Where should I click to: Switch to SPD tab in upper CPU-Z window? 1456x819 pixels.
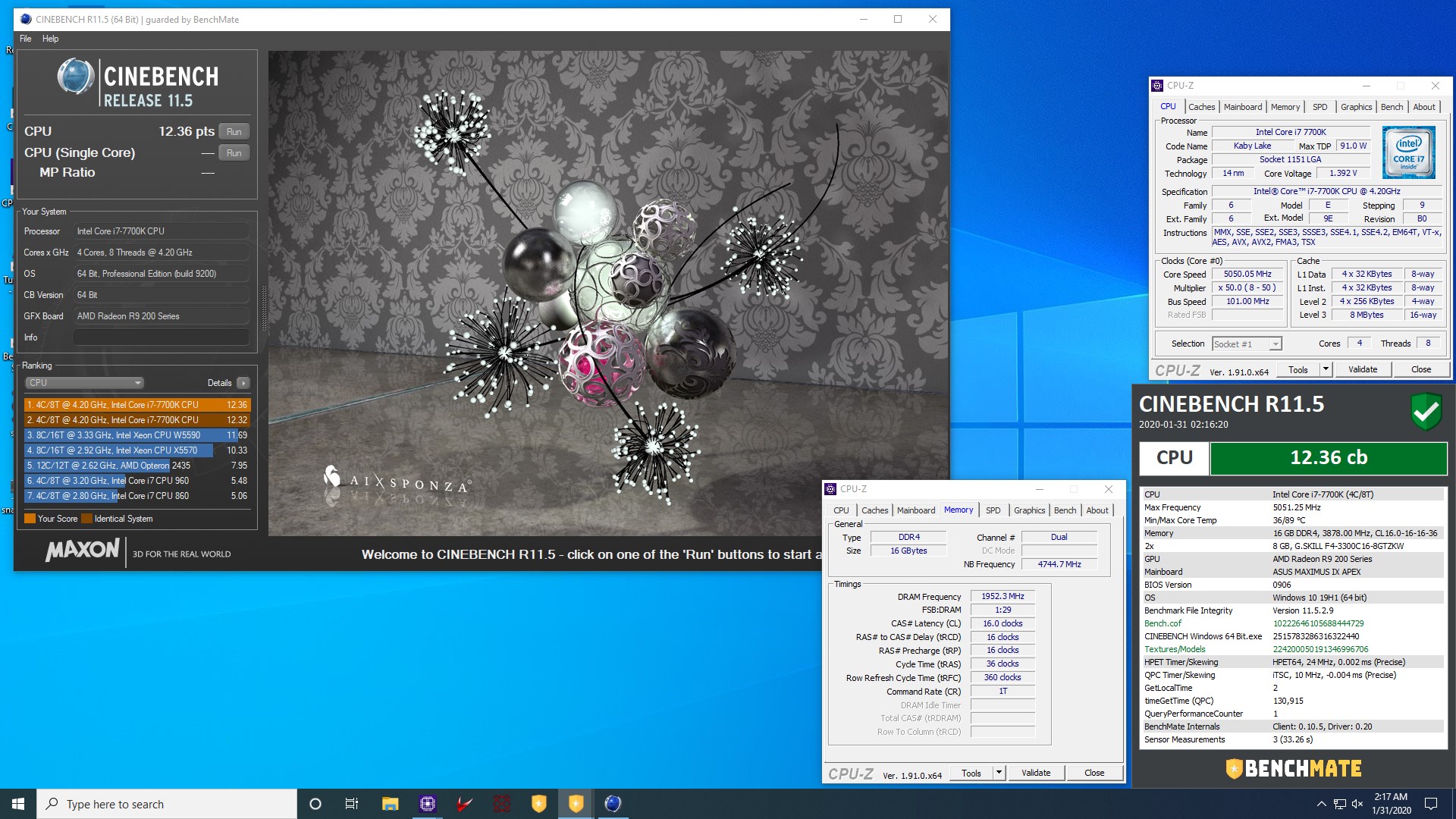click(x=1320, y=107)
